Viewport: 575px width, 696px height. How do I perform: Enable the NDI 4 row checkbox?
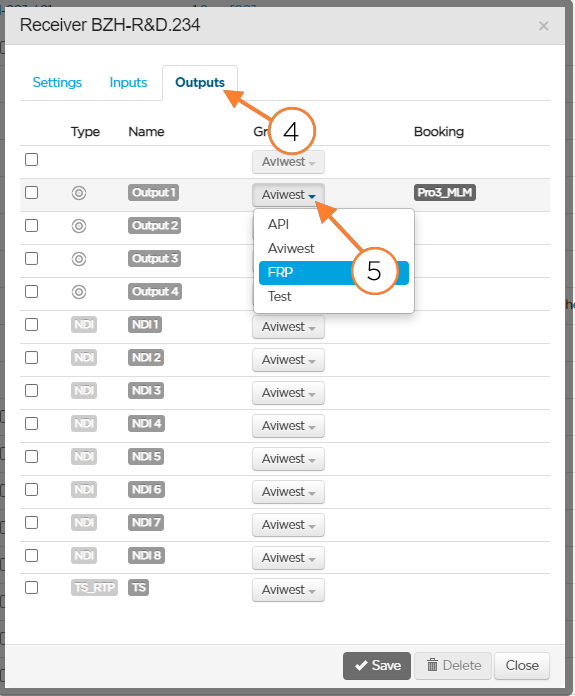[32, 423]
